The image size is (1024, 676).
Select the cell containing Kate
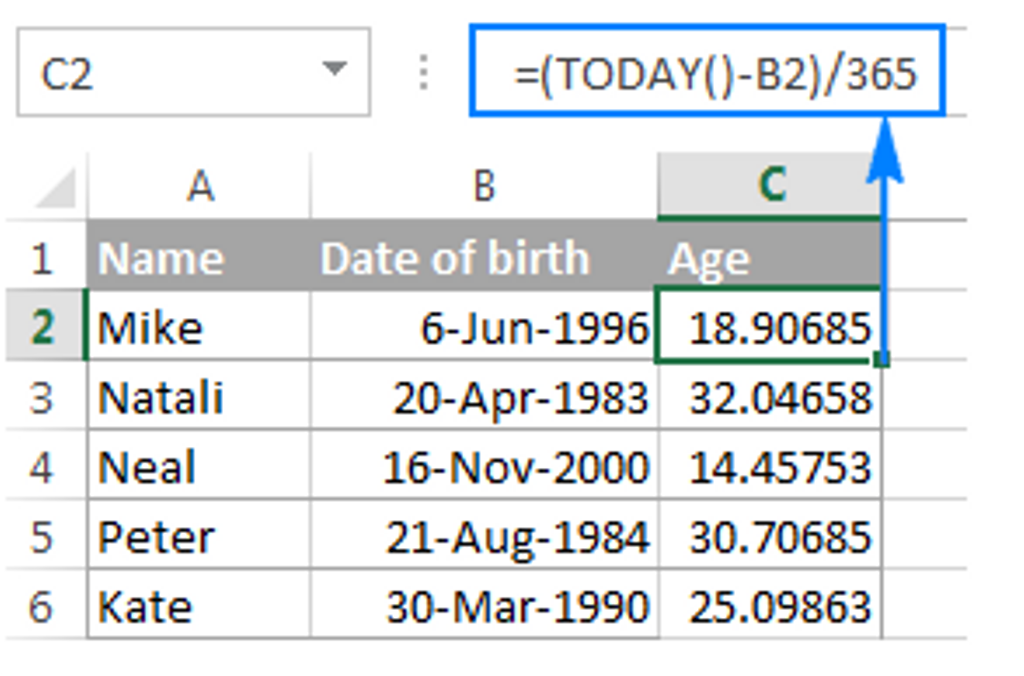pos(199,607)
